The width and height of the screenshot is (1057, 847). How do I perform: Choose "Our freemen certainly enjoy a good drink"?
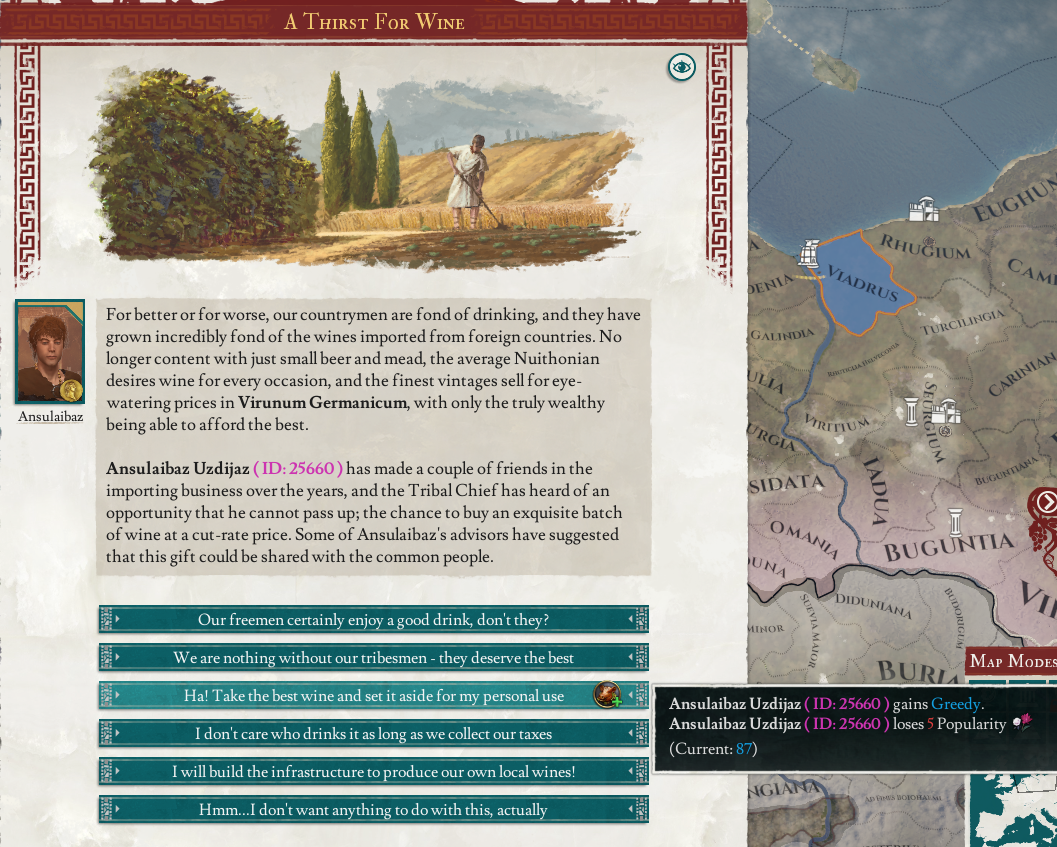coord(373,620)
